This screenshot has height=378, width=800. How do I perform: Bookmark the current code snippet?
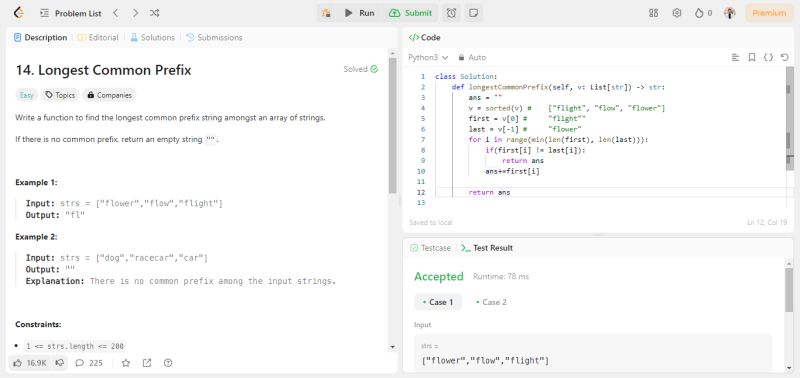(752, 57)
